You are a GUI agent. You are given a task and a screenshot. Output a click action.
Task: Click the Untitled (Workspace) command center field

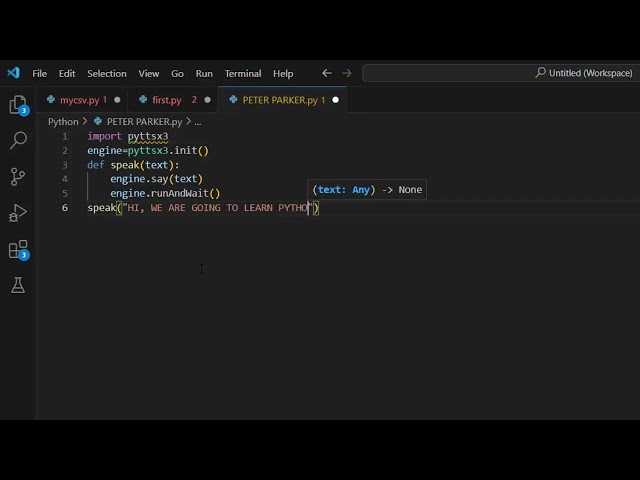click(x=501, y=73)
